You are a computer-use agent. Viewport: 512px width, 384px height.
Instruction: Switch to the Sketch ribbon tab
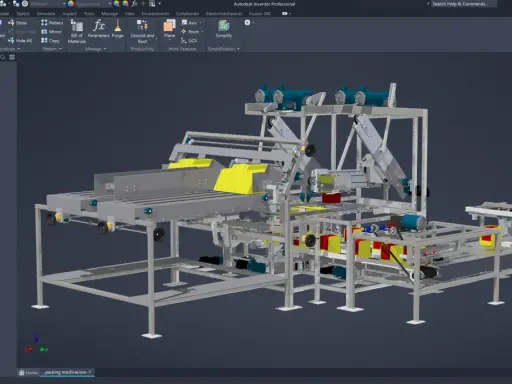(23, 14)
